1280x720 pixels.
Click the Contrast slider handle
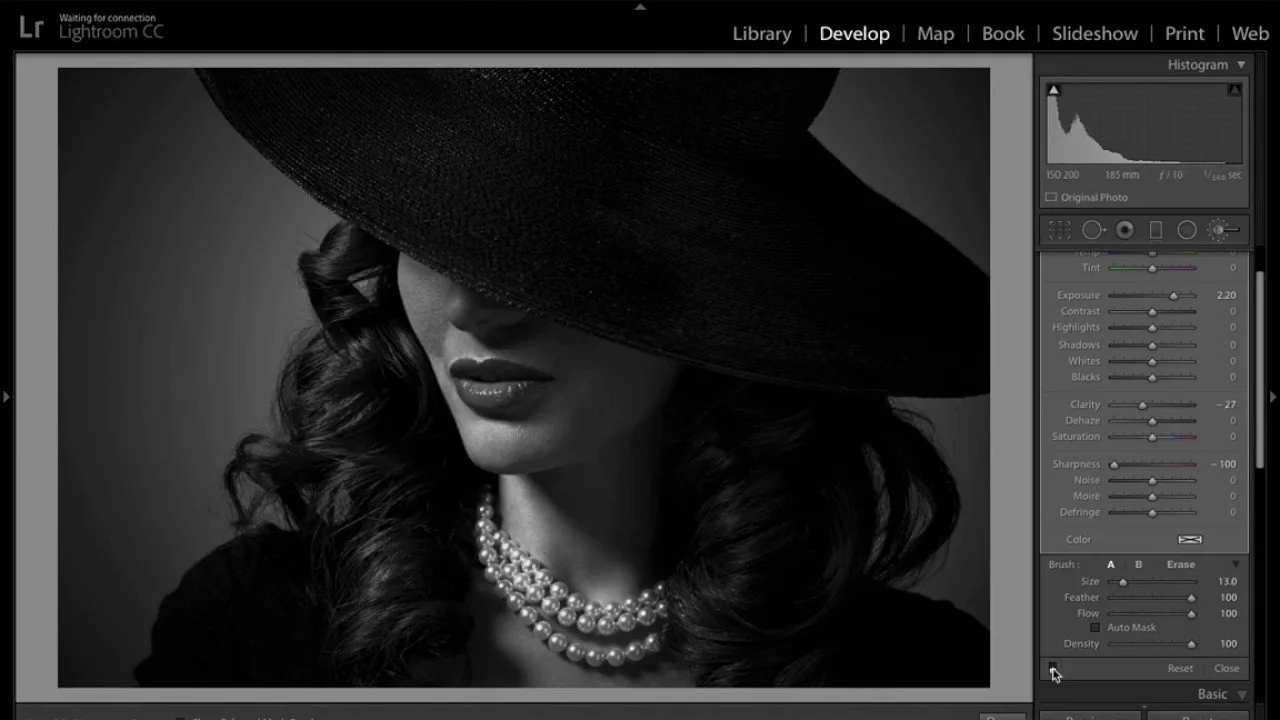click(x=1152, y=312)
